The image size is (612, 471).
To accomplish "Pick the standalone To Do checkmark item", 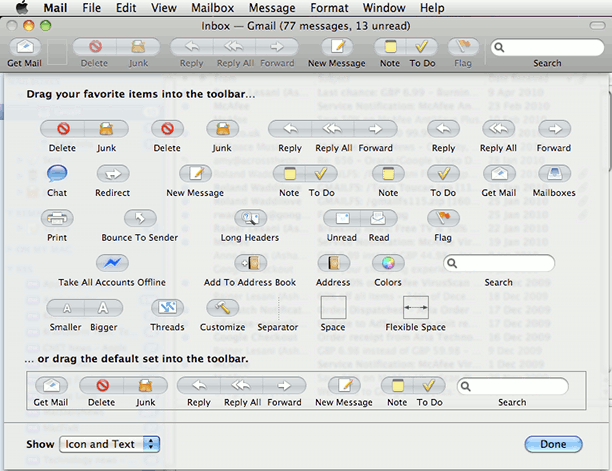I will [x=443, y=174].
